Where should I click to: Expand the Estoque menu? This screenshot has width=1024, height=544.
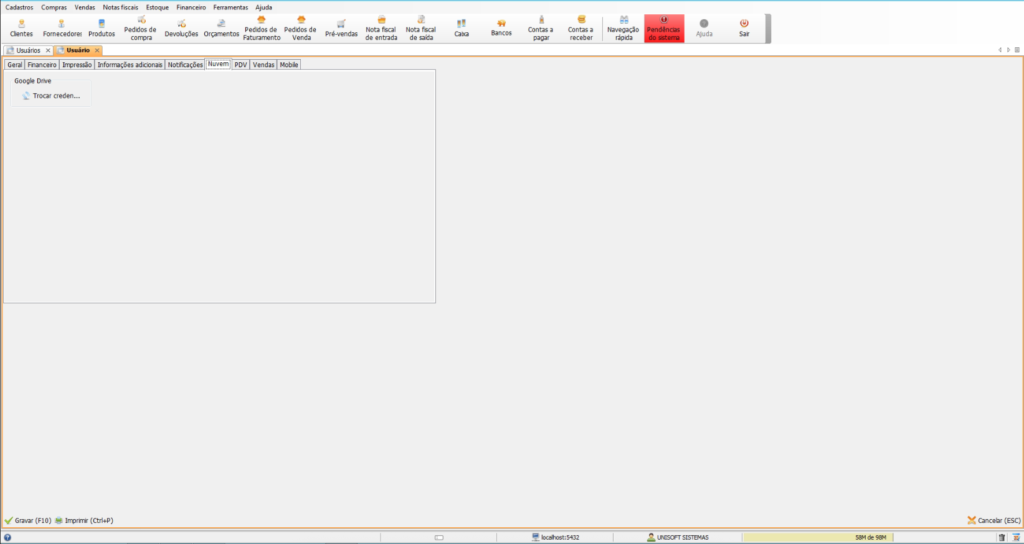tap(157, 7)
